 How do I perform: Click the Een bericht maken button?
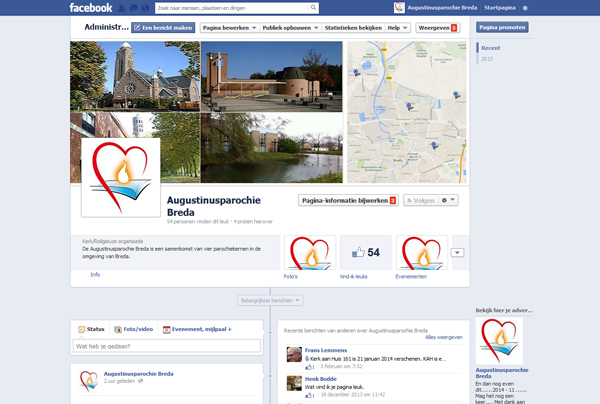click(163, 28)
